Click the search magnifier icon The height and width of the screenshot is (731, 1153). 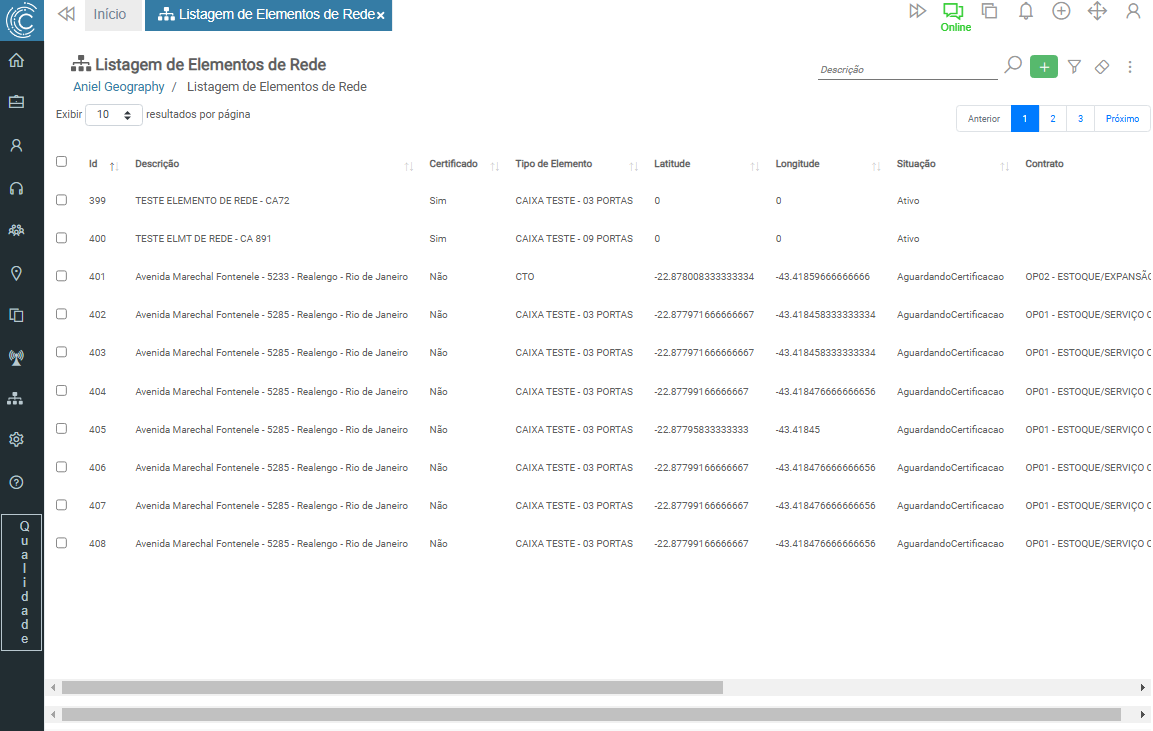click(1013, 65)
